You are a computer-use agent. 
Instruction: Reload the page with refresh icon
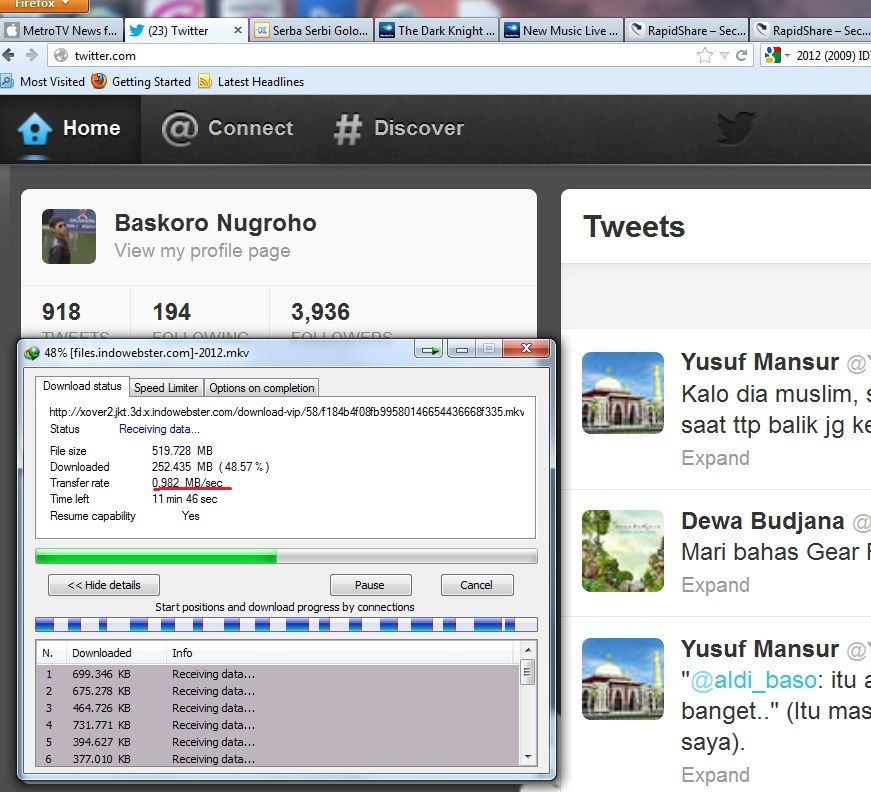click(741, 55)
